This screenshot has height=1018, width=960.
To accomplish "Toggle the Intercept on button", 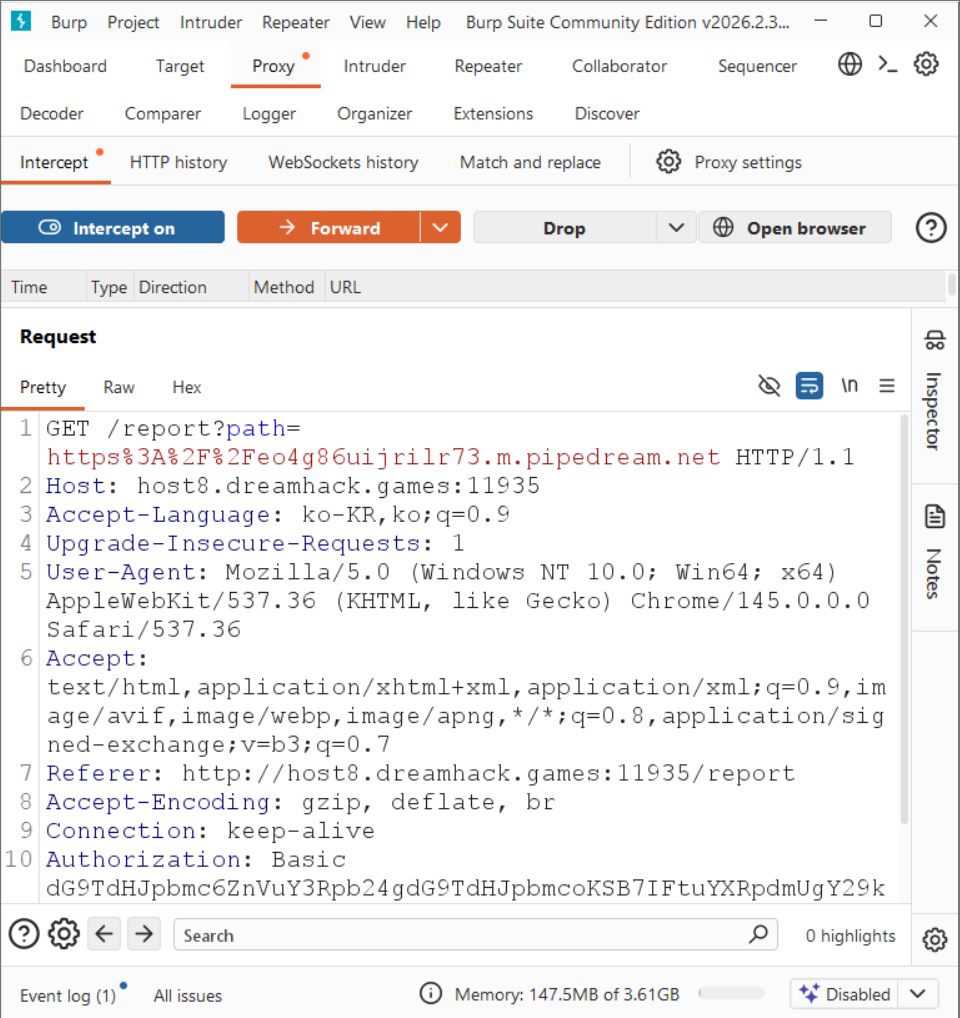I will point(113,227).
